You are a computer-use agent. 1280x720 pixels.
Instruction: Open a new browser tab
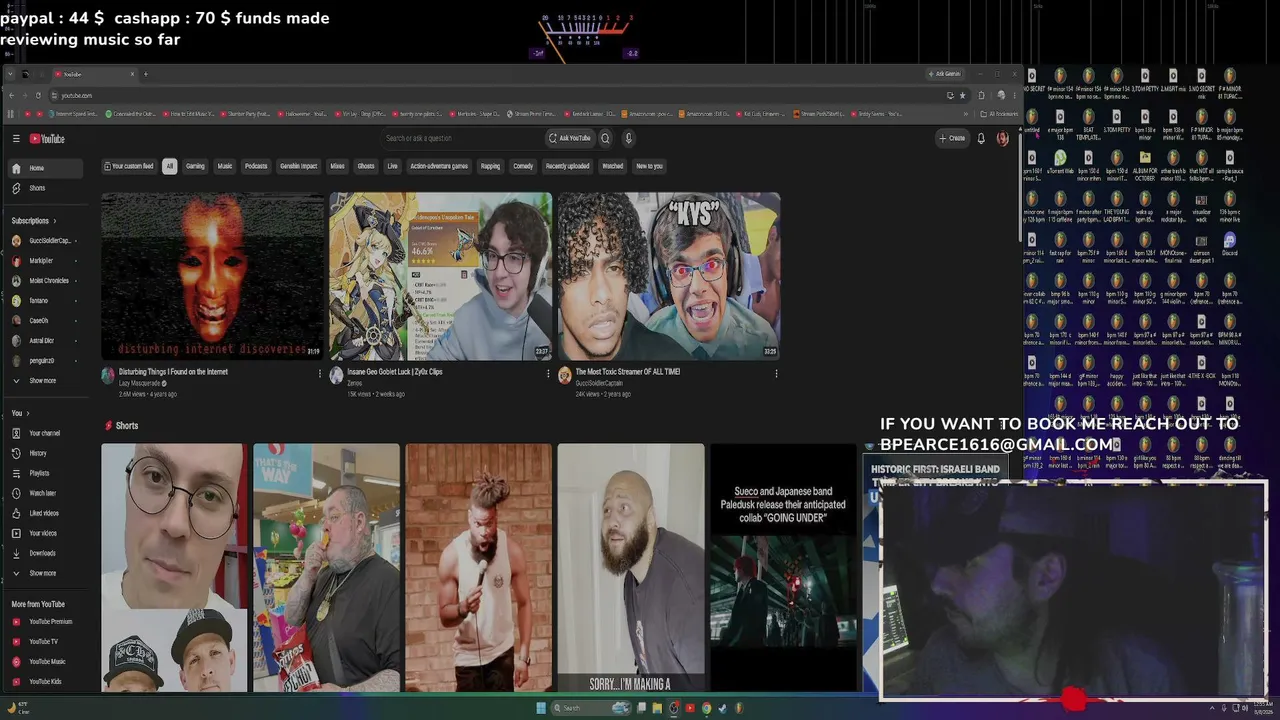click(x=145, y=74)
